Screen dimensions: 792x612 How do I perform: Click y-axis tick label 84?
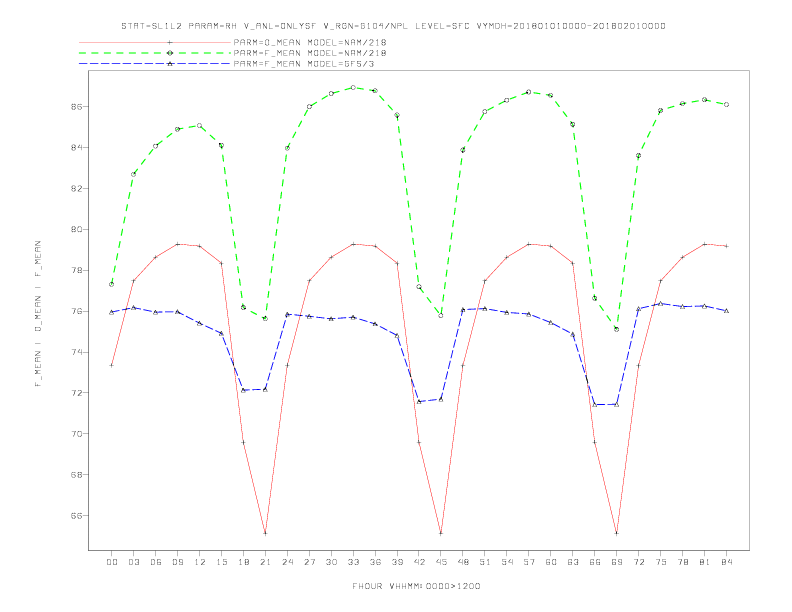click(x=76, y=148)
